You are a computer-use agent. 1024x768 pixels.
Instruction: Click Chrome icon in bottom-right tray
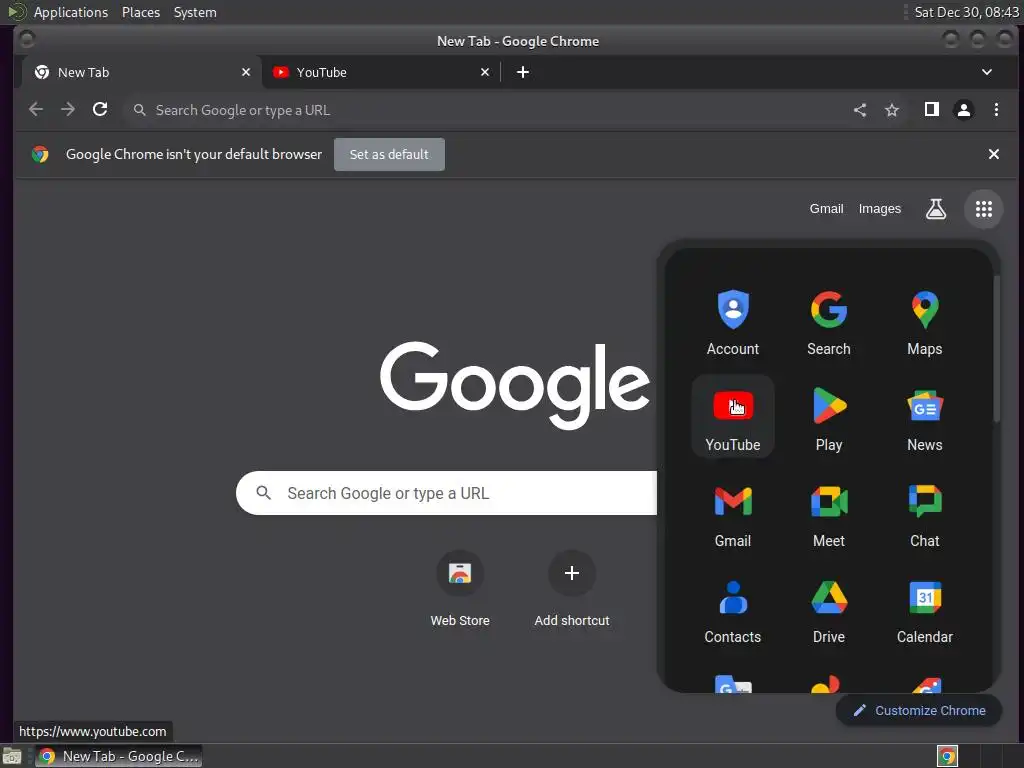click(x=947, y=756)
